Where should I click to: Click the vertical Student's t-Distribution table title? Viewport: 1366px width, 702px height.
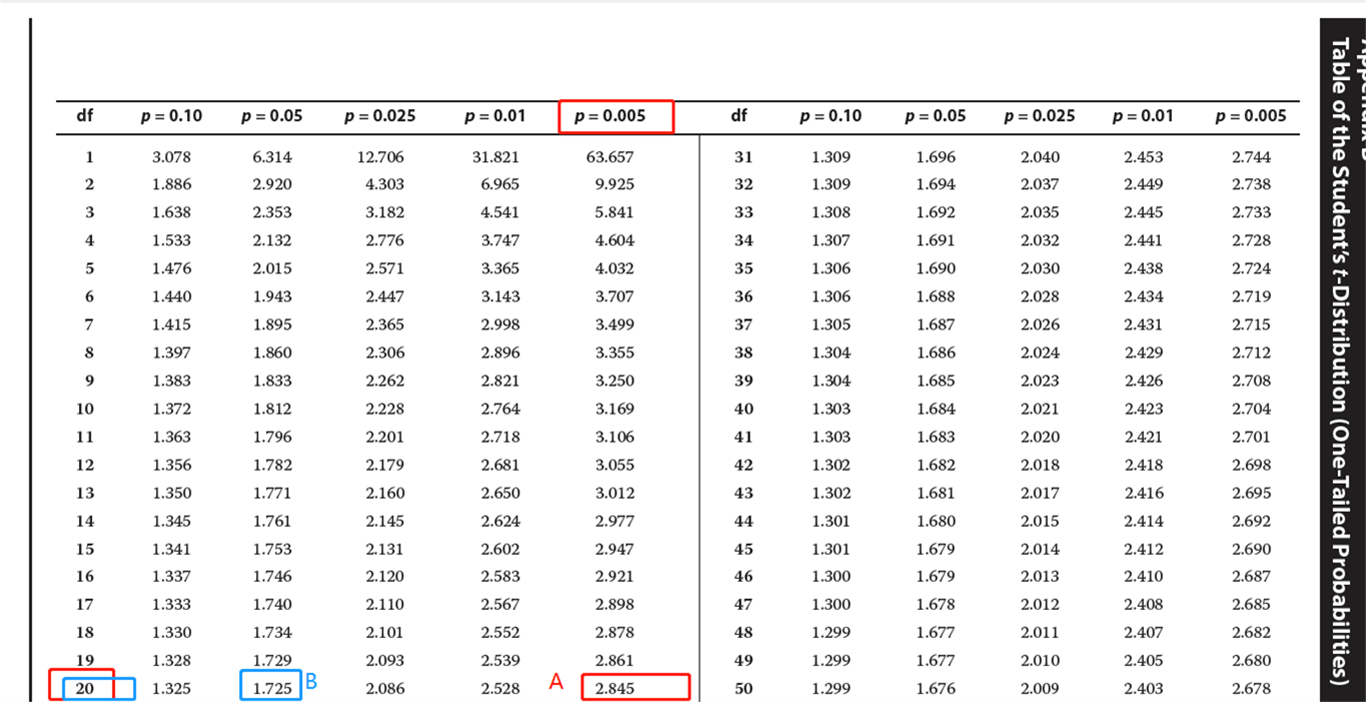click(x=1342, y=360)
